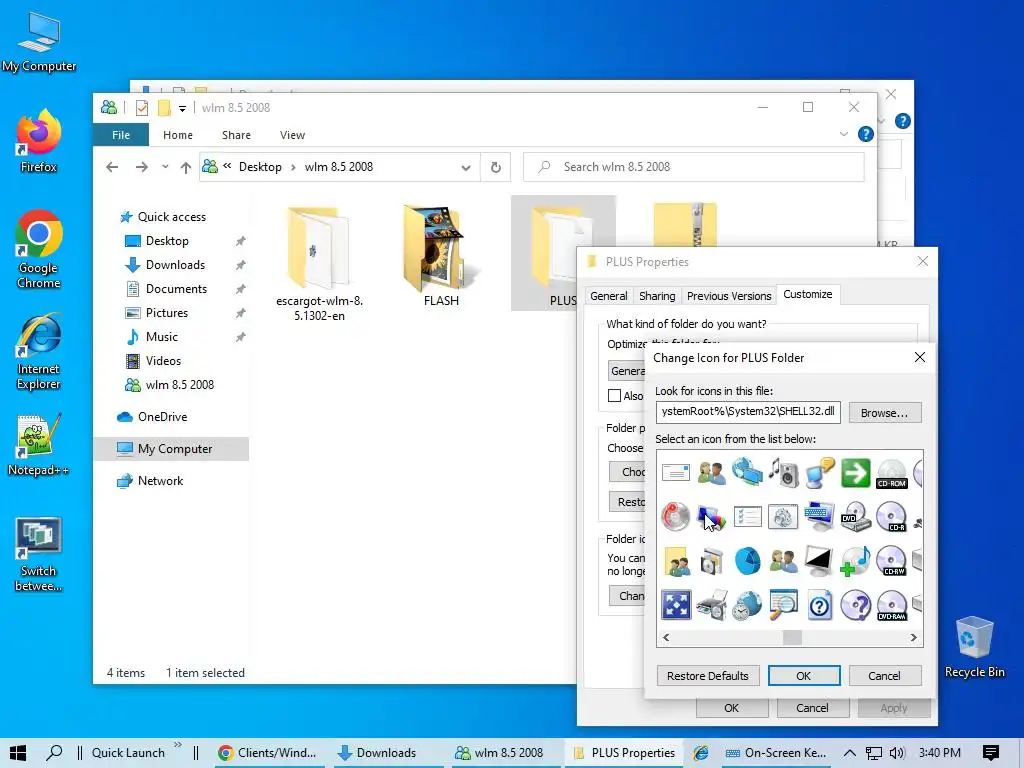The height and width of the screenshot is (768, 1024).
Task: Select the monitor with keyboard icon
Action: (x=820, y=517)
